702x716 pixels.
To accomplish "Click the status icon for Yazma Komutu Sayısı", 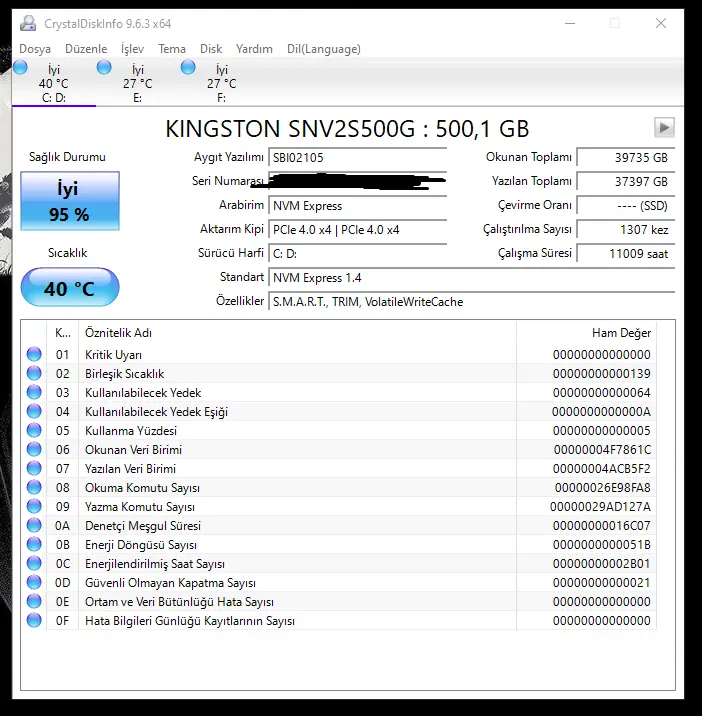I will tap(34, 506).
